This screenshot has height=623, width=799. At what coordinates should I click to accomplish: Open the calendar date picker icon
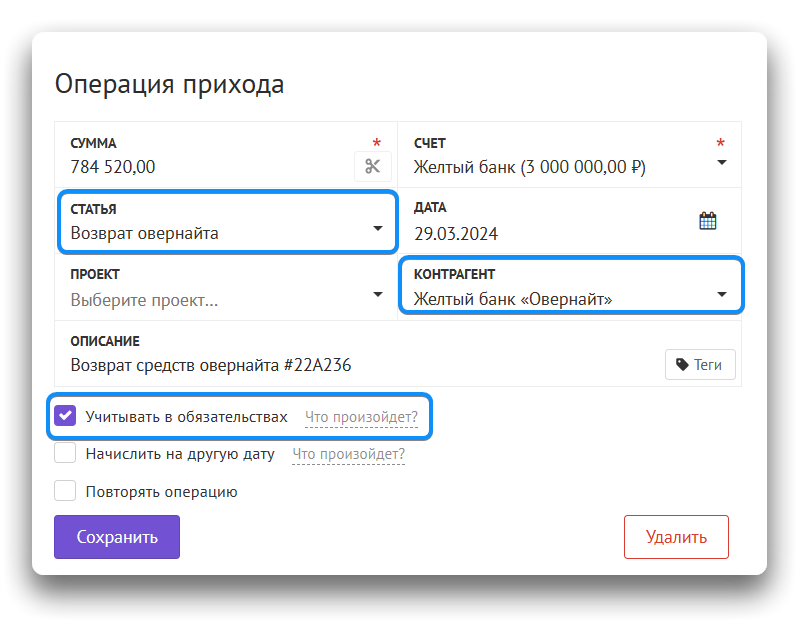pos(707,221)
